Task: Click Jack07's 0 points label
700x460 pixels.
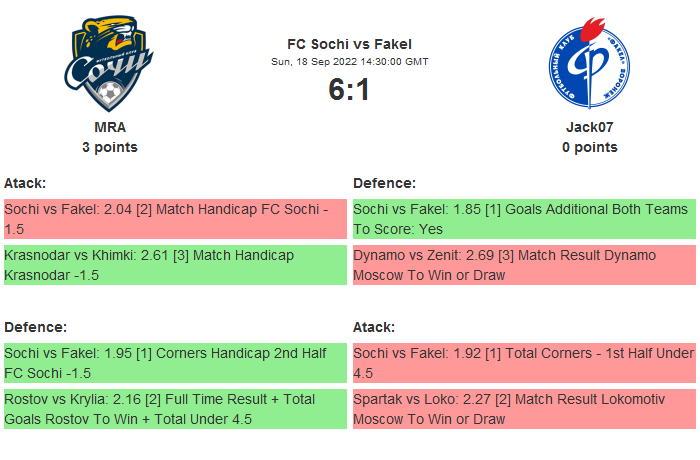Action: (x=589, y=147)
